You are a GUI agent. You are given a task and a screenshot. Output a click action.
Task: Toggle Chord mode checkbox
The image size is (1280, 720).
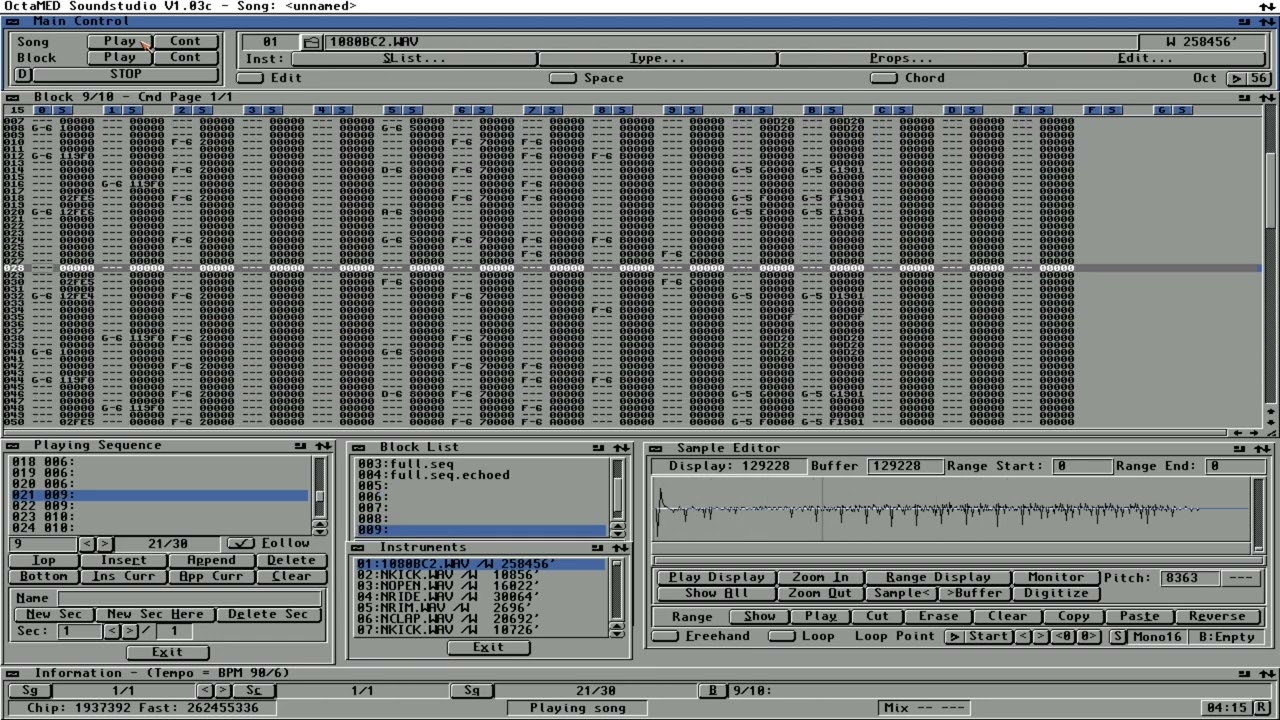click(x=883, y=78)
